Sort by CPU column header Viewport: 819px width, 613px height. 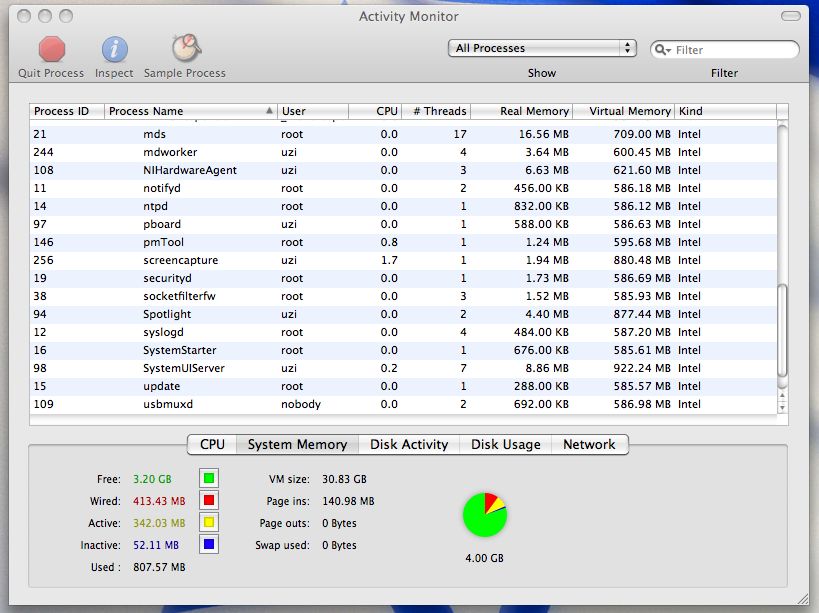pos(375,111)
